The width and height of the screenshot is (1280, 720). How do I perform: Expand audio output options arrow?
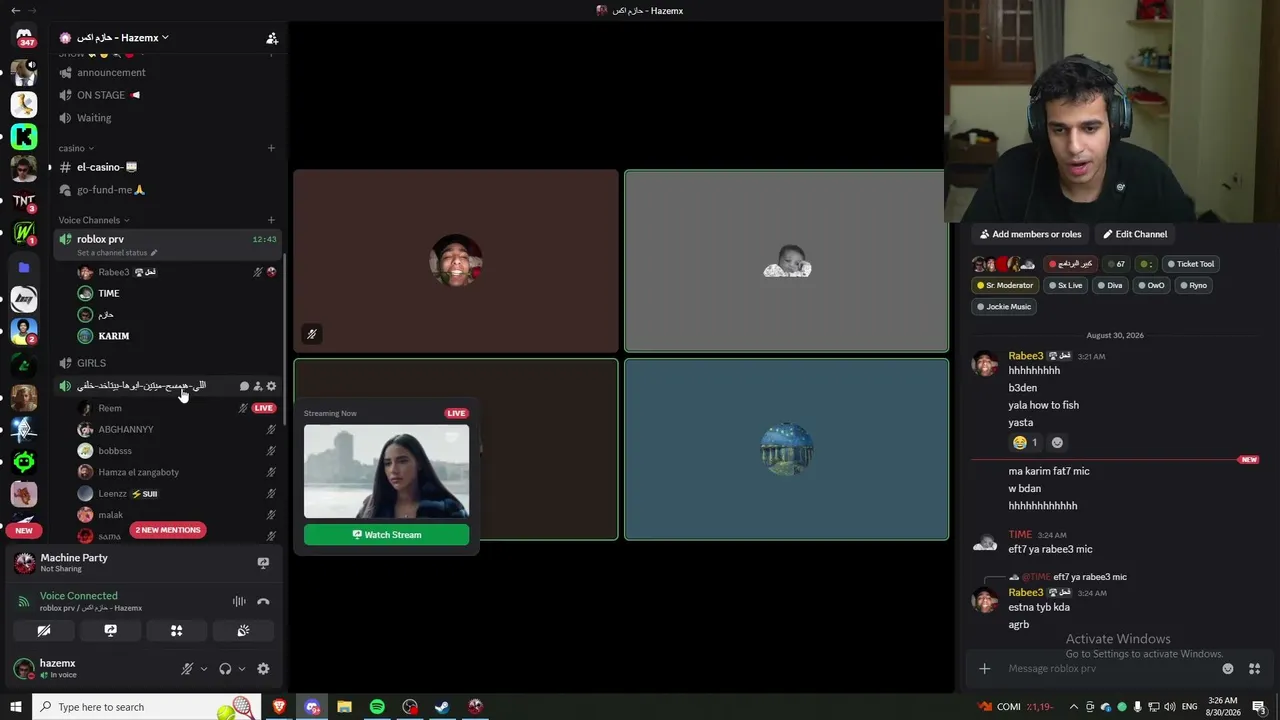[x=242, y=669]
